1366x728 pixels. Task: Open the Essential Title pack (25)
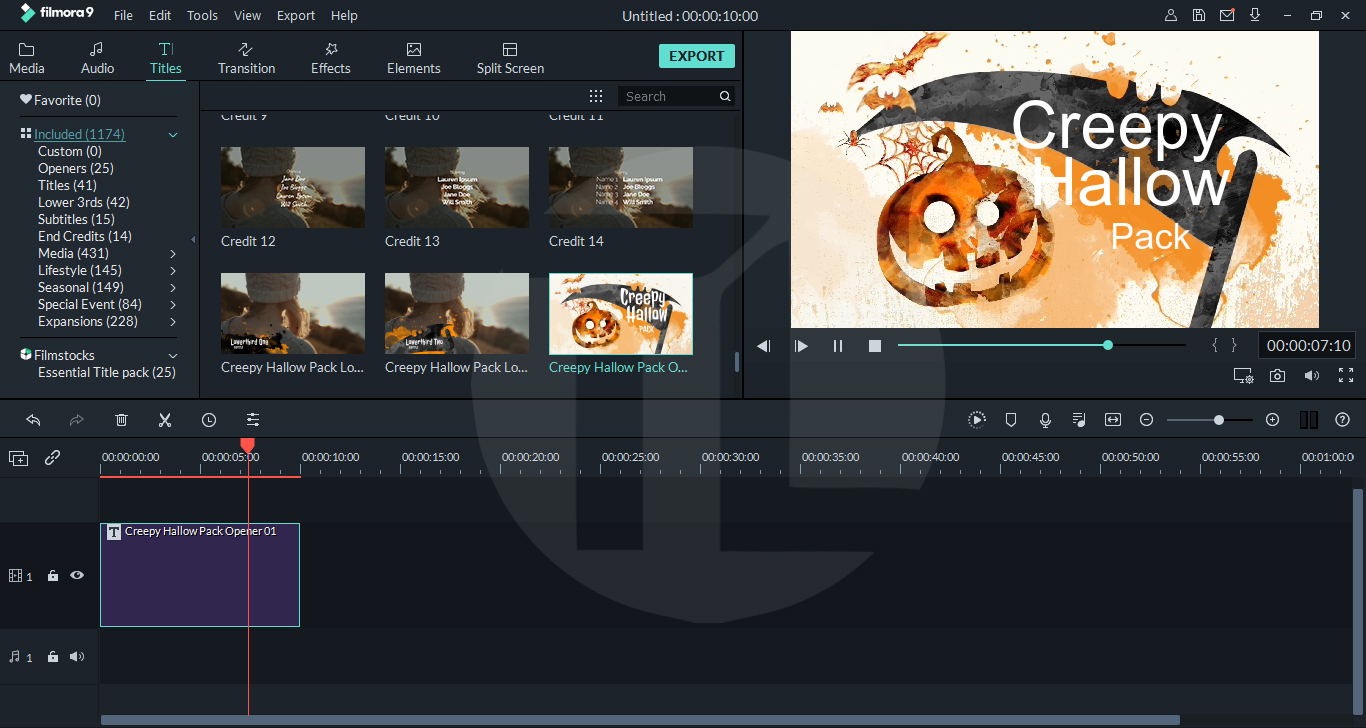coord(107,372)
